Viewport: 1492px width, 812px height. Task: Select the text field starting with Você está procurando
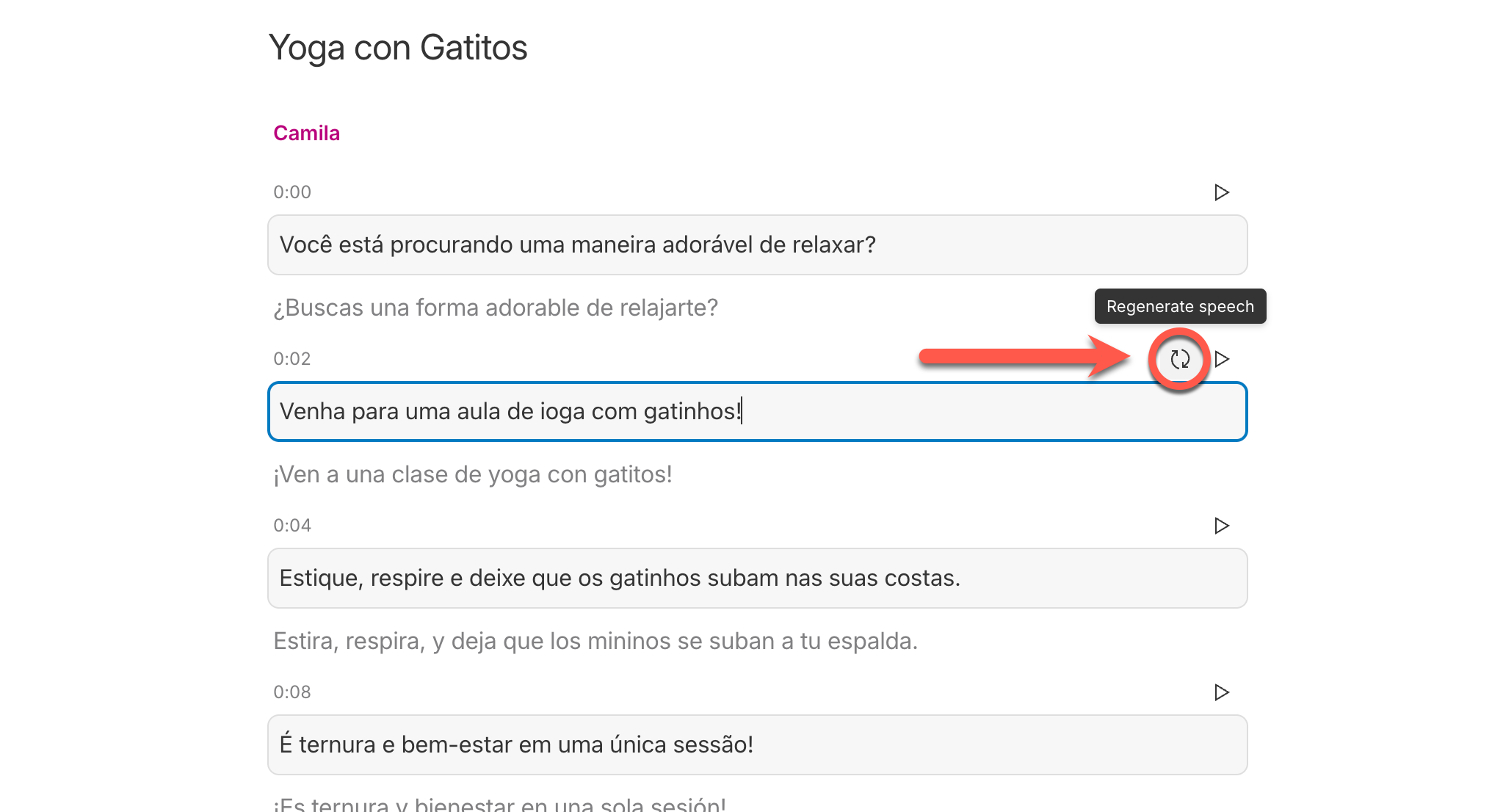coord(756,245)
